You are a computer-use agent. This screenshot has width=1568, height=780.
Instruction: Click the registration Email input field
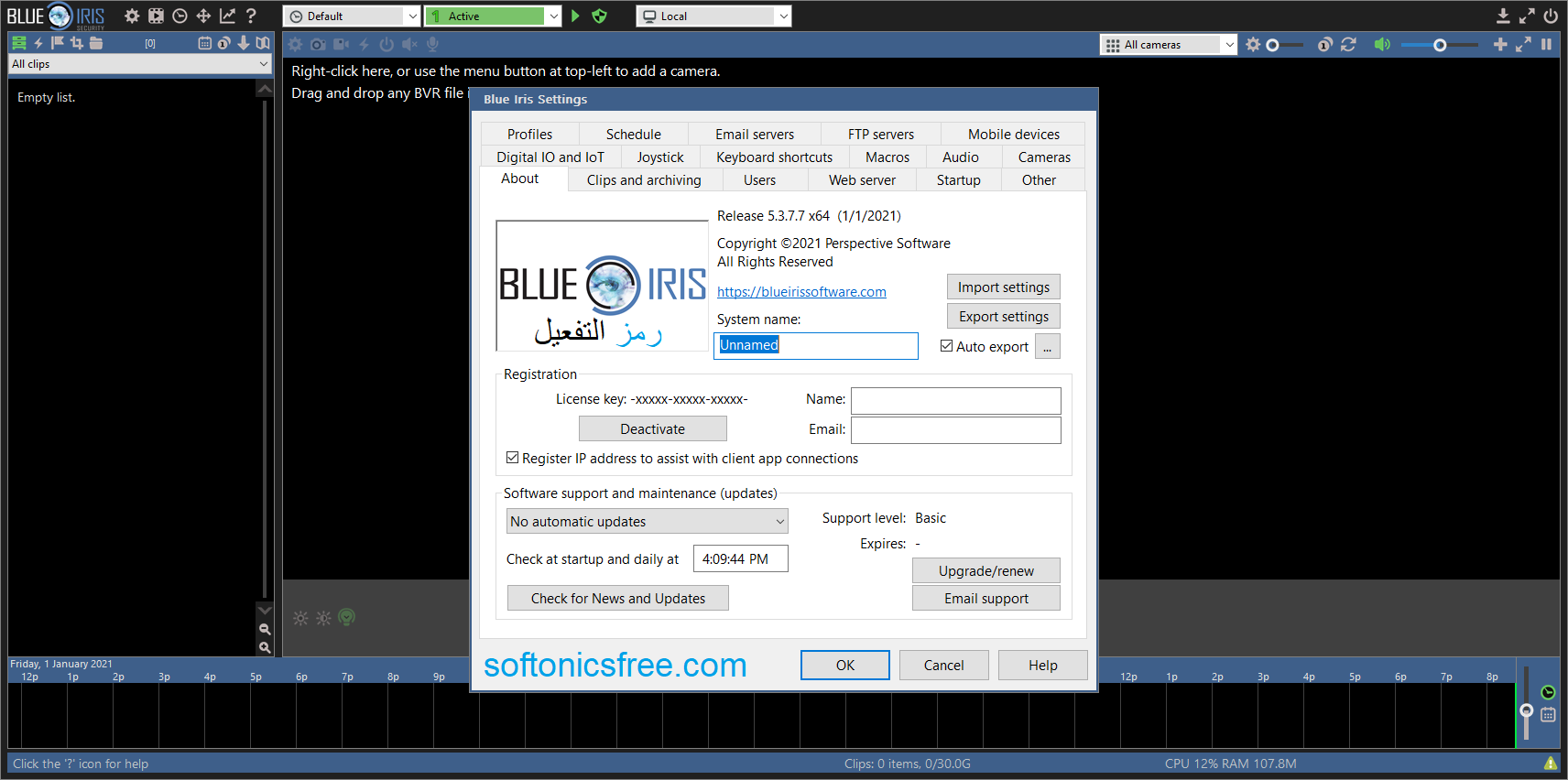[956, 429]
